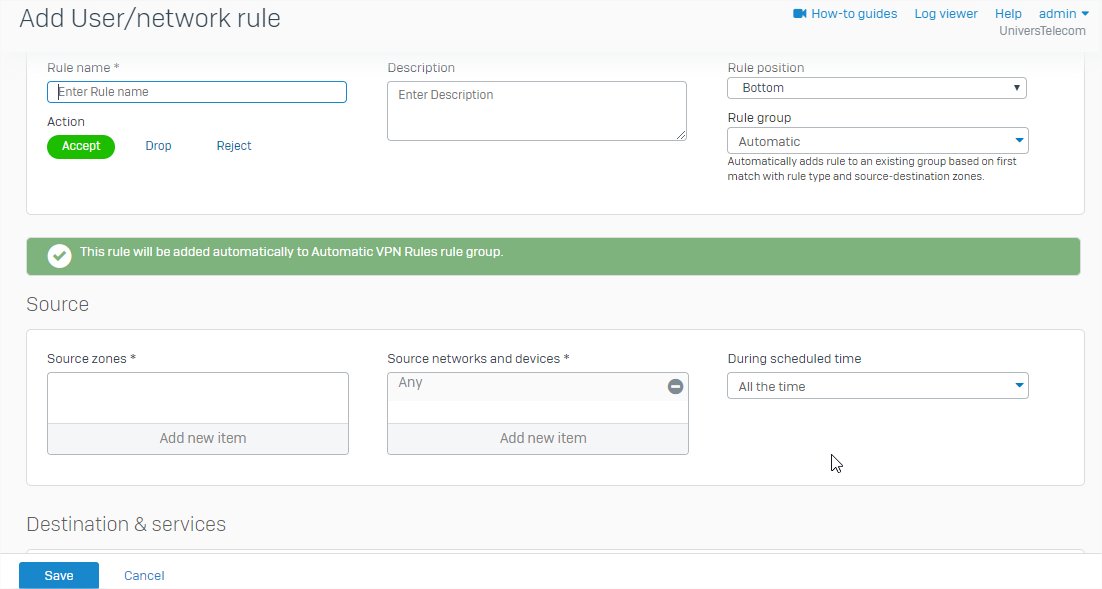Focus the Rule name input field
Image resolution: width=1102 pixels, height=589 pixels.
(x=197, y=92)
